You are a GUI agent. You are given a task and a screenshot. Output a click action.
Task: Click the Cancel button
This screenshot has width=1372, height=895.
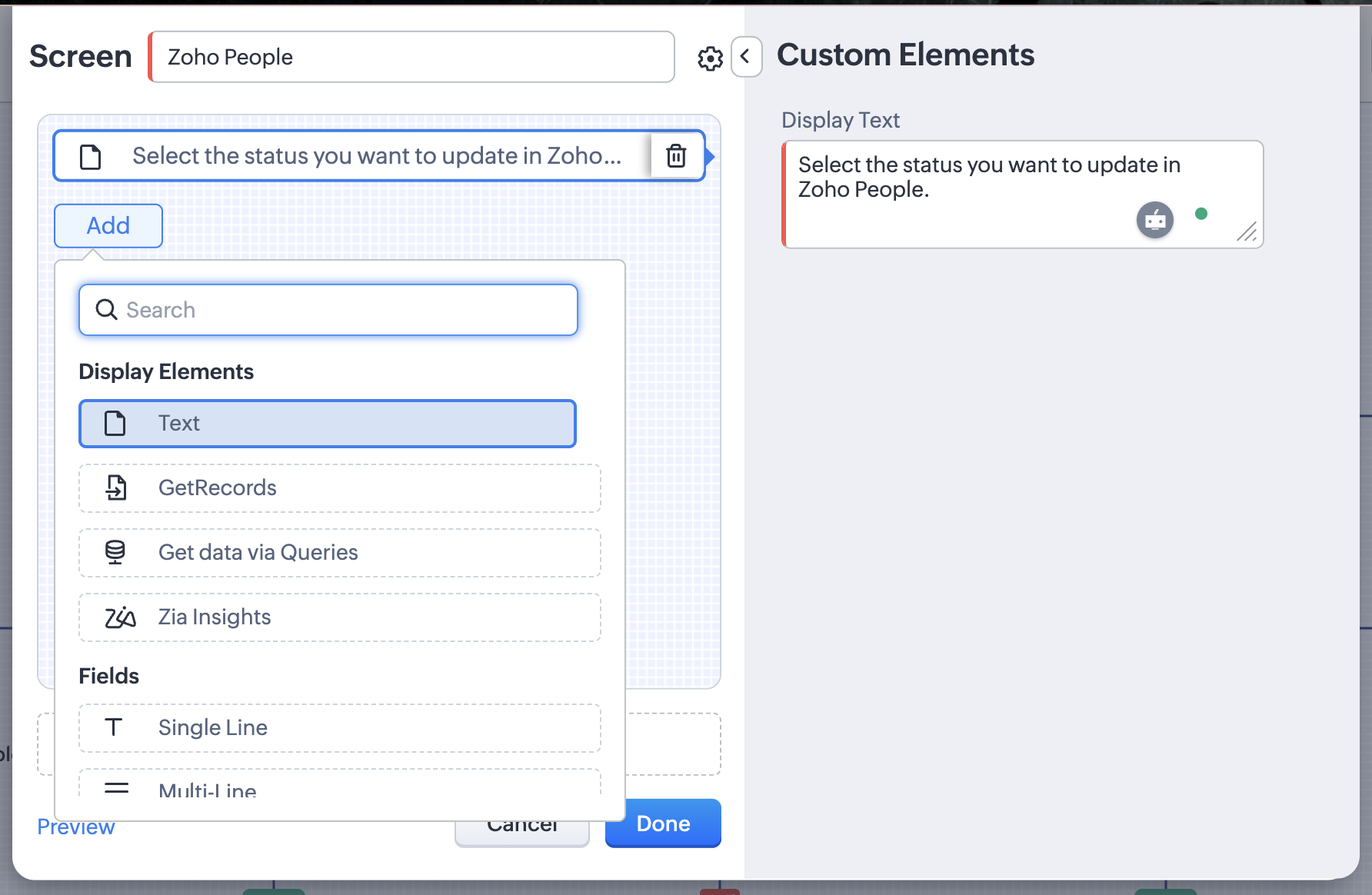pyautogui.click(x=522, y=830)
